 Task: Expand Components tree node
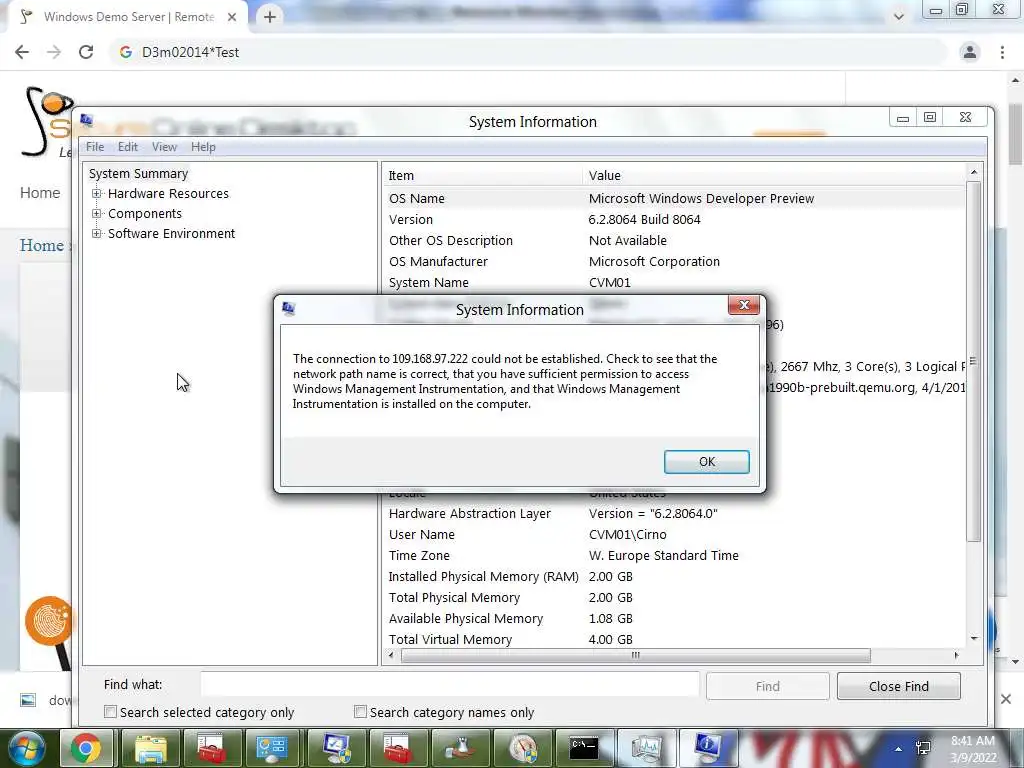(97, 214)
